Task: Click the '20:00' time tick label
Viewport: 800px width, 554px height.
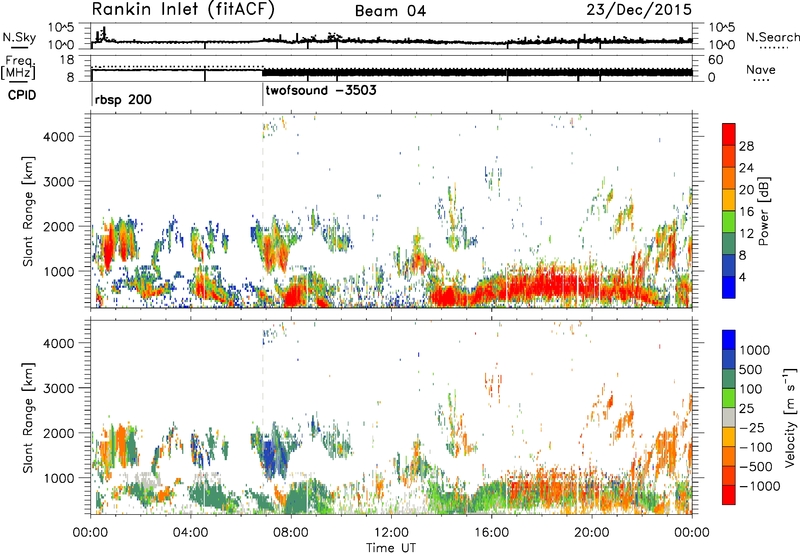Action: coord(592,533)
